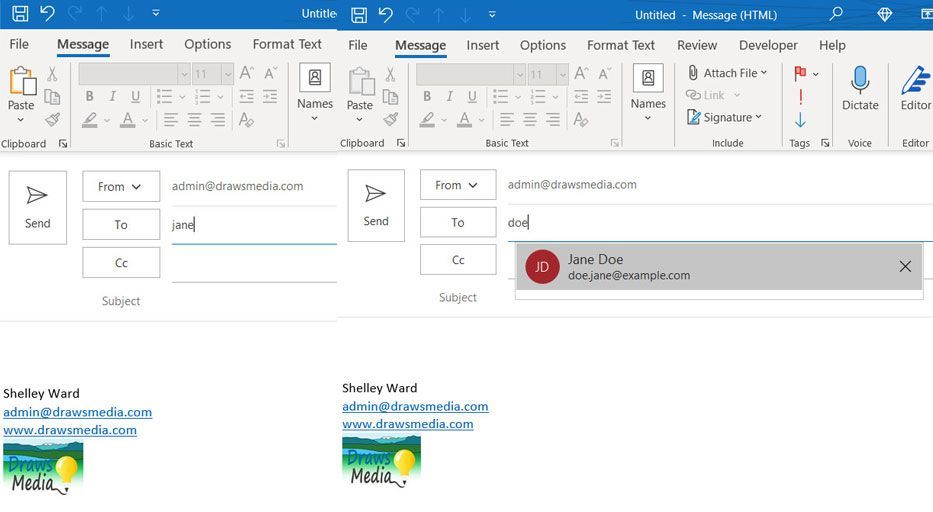Expand Clipboard dialog launcher in left window
Image resolution: width=933 pixels, height=512 pixels.
[x=63, y=143]
